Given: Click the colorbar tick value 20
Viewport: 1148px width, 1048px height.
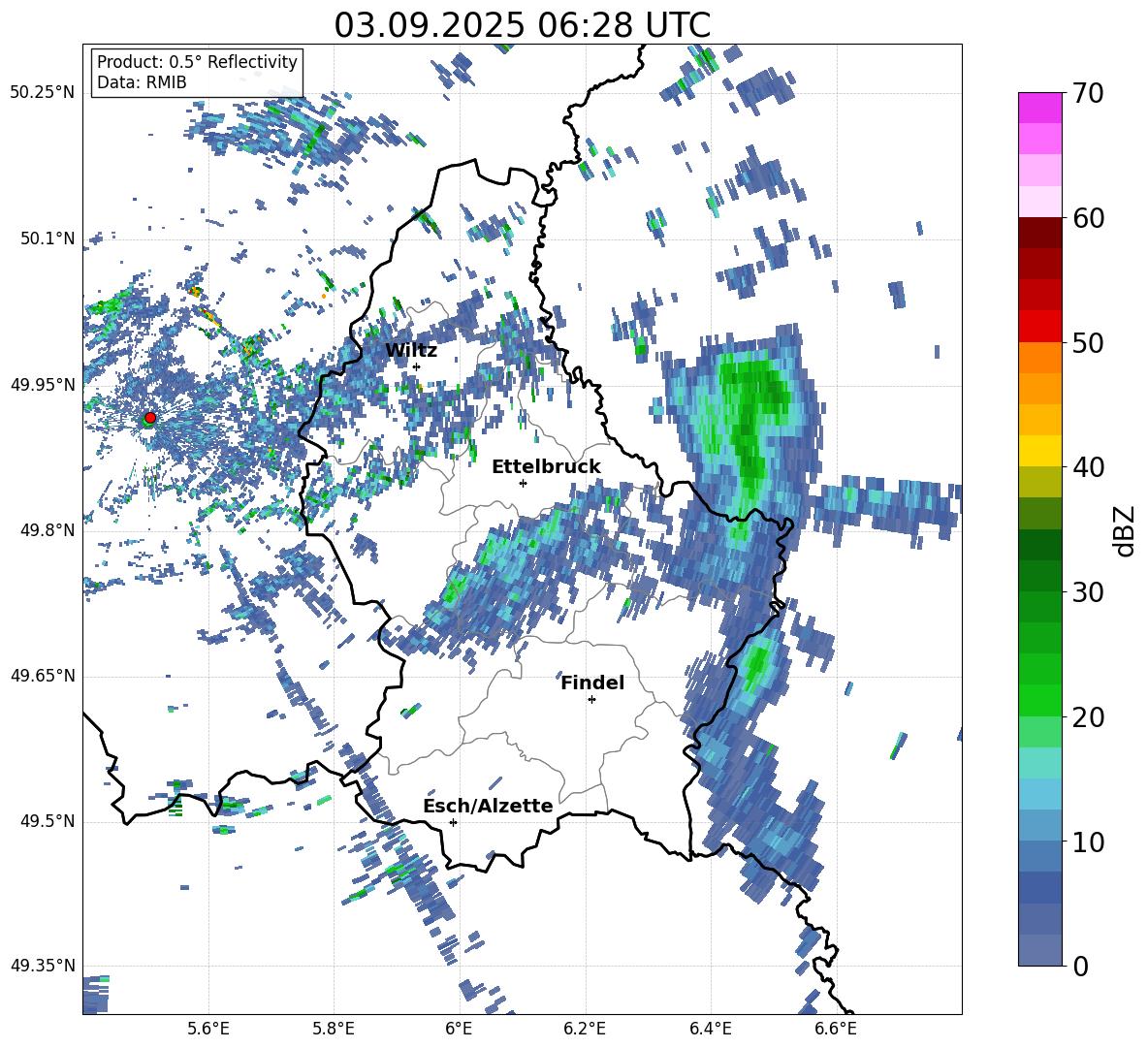Looking at the screenshot, I should [1088, 717].
